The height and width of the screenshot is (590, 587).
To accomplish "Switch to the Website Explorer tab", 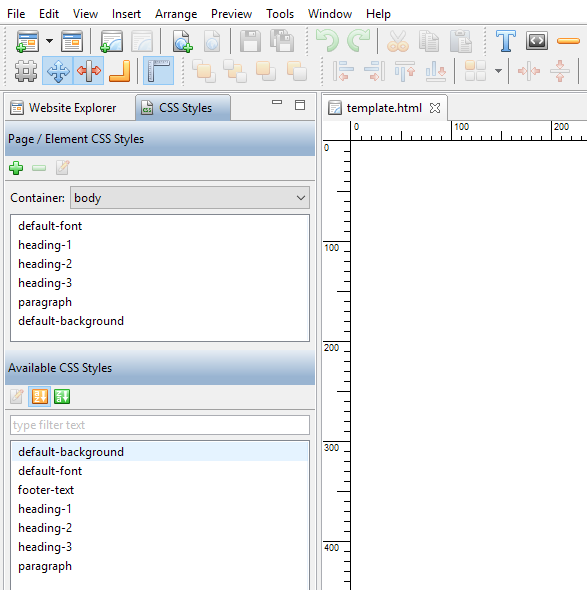I will pyautogui.click(x=64, y=108).
